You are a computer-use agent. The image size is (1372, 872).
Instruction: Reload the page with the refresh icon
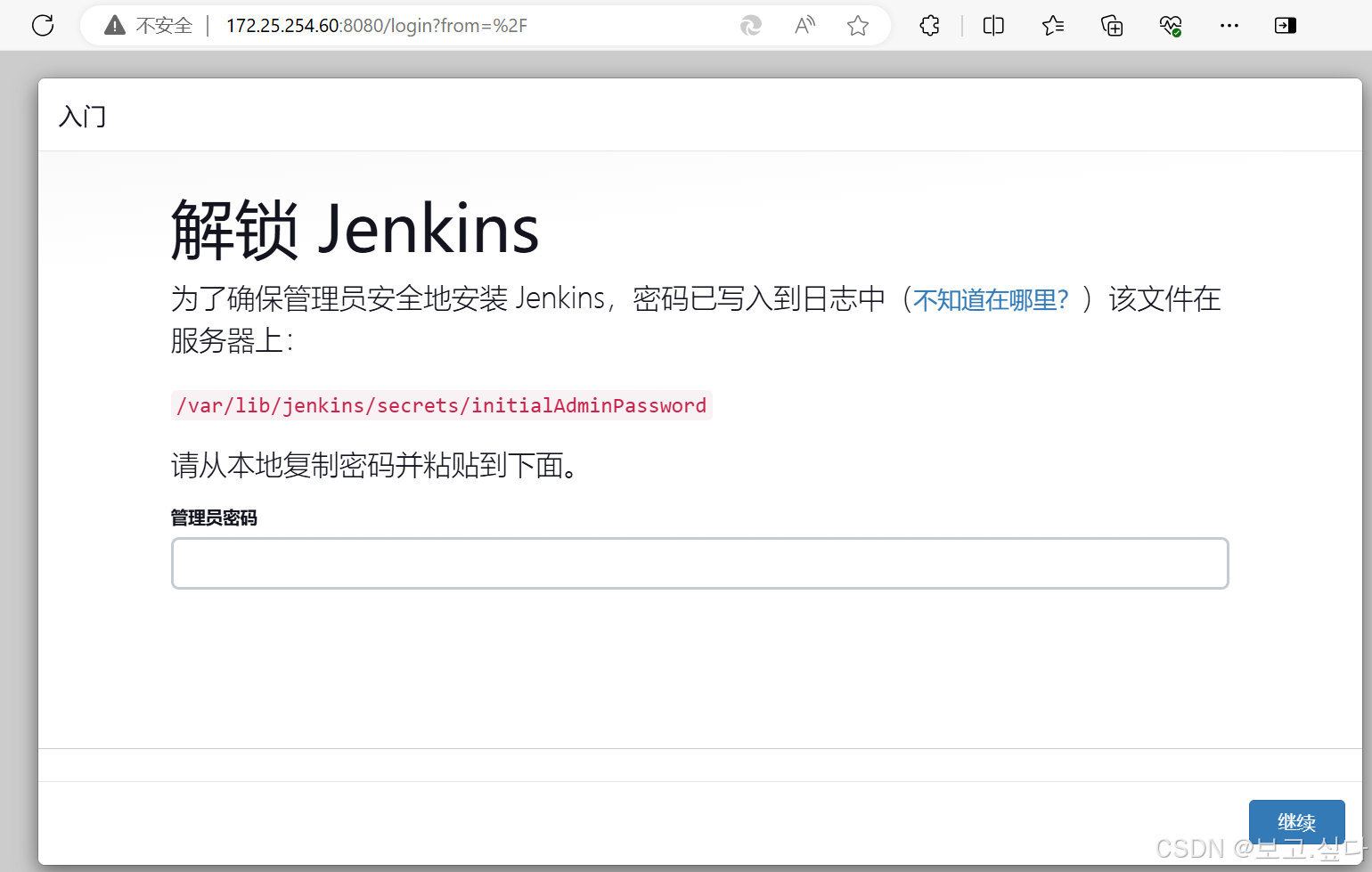[x=43, y=25]
